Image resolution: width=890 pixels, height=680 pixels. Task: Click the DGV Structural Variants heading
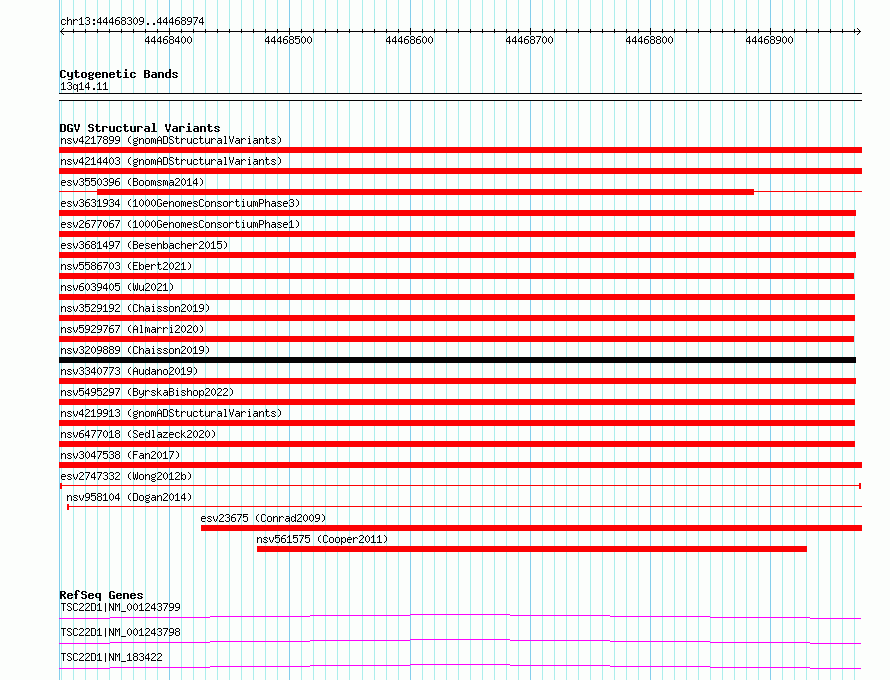(x=140, y=128)
